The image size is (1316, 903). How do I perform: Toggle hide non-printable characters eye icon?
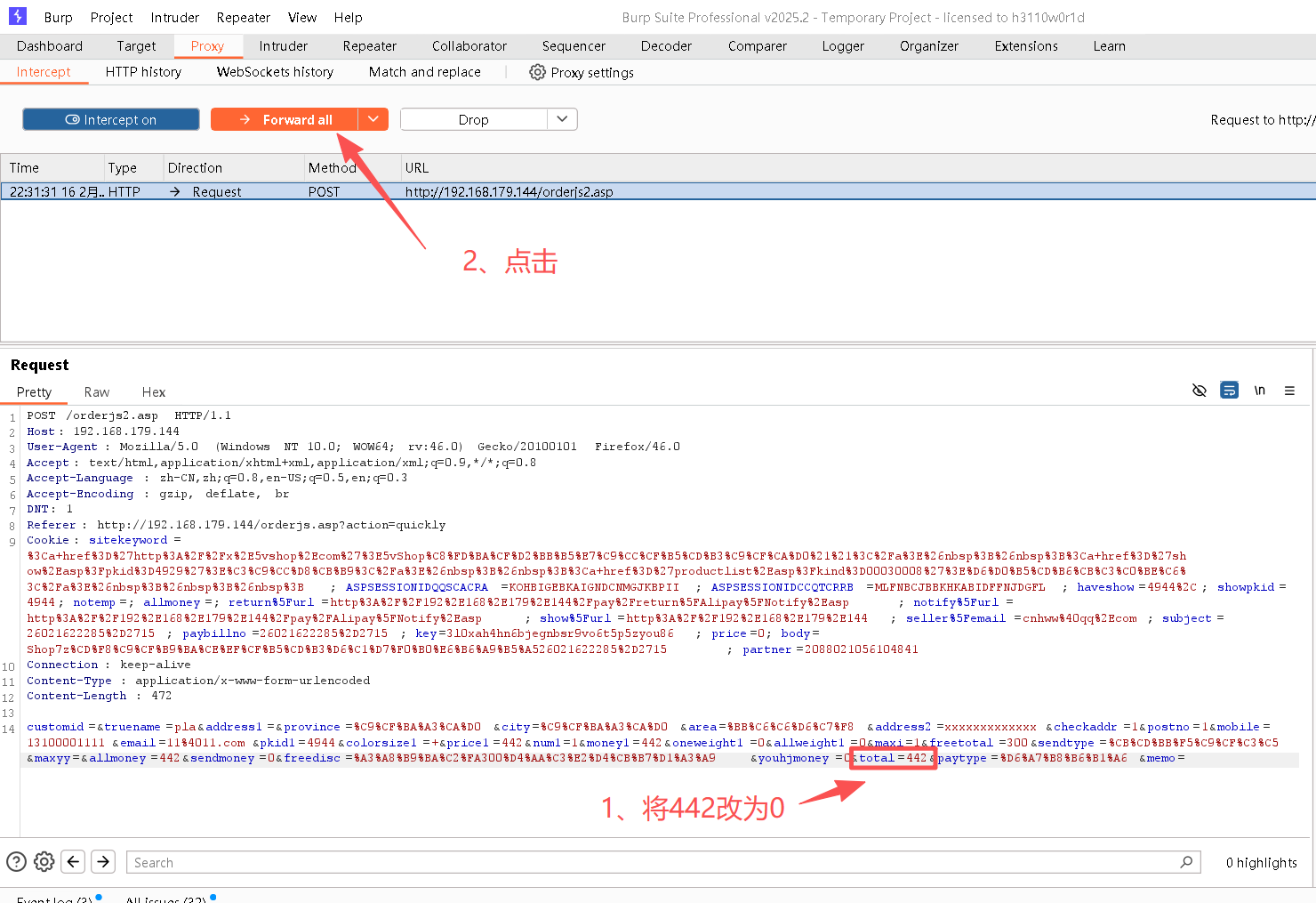(x=1199, y=391)
